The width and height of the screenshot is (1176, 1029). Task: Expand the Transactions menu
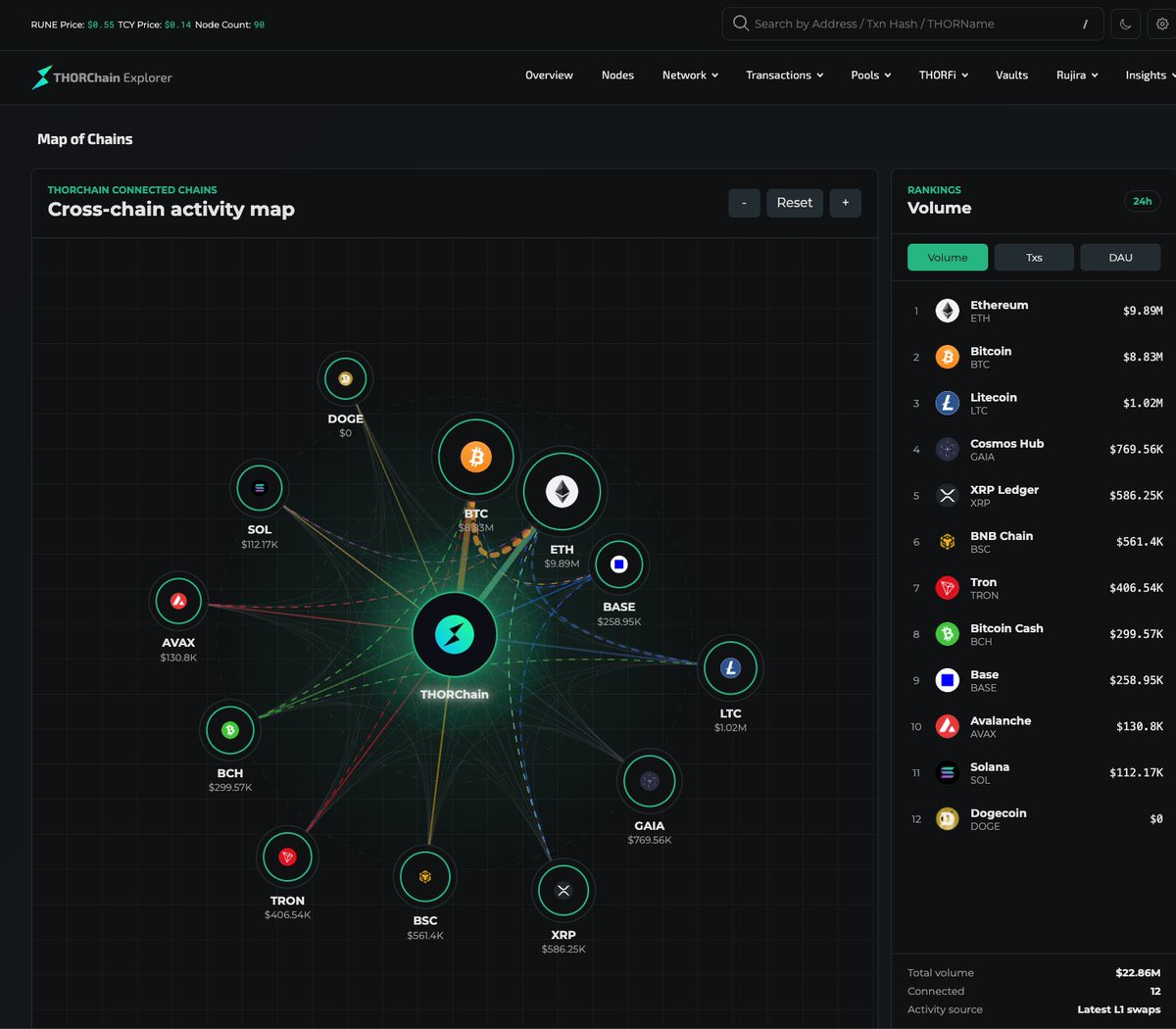click(x=784, y=75)
